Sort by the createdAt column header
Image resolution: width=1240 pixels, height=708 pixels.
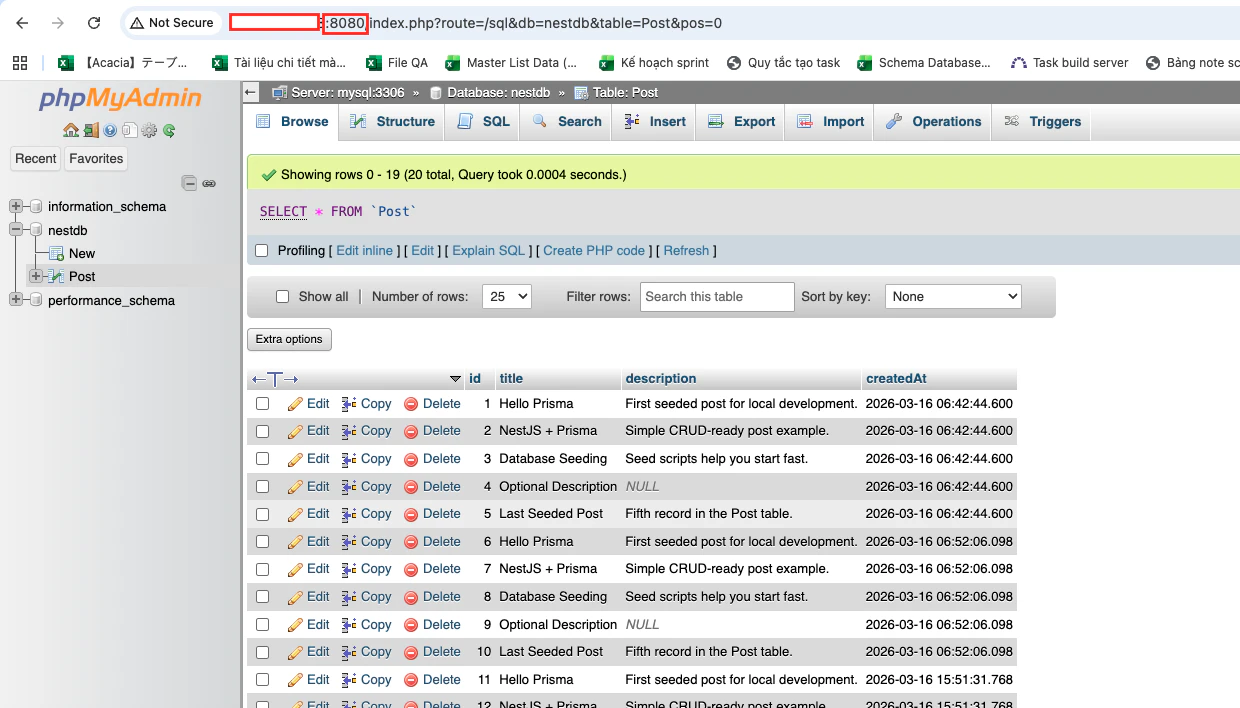click(896, 379)
